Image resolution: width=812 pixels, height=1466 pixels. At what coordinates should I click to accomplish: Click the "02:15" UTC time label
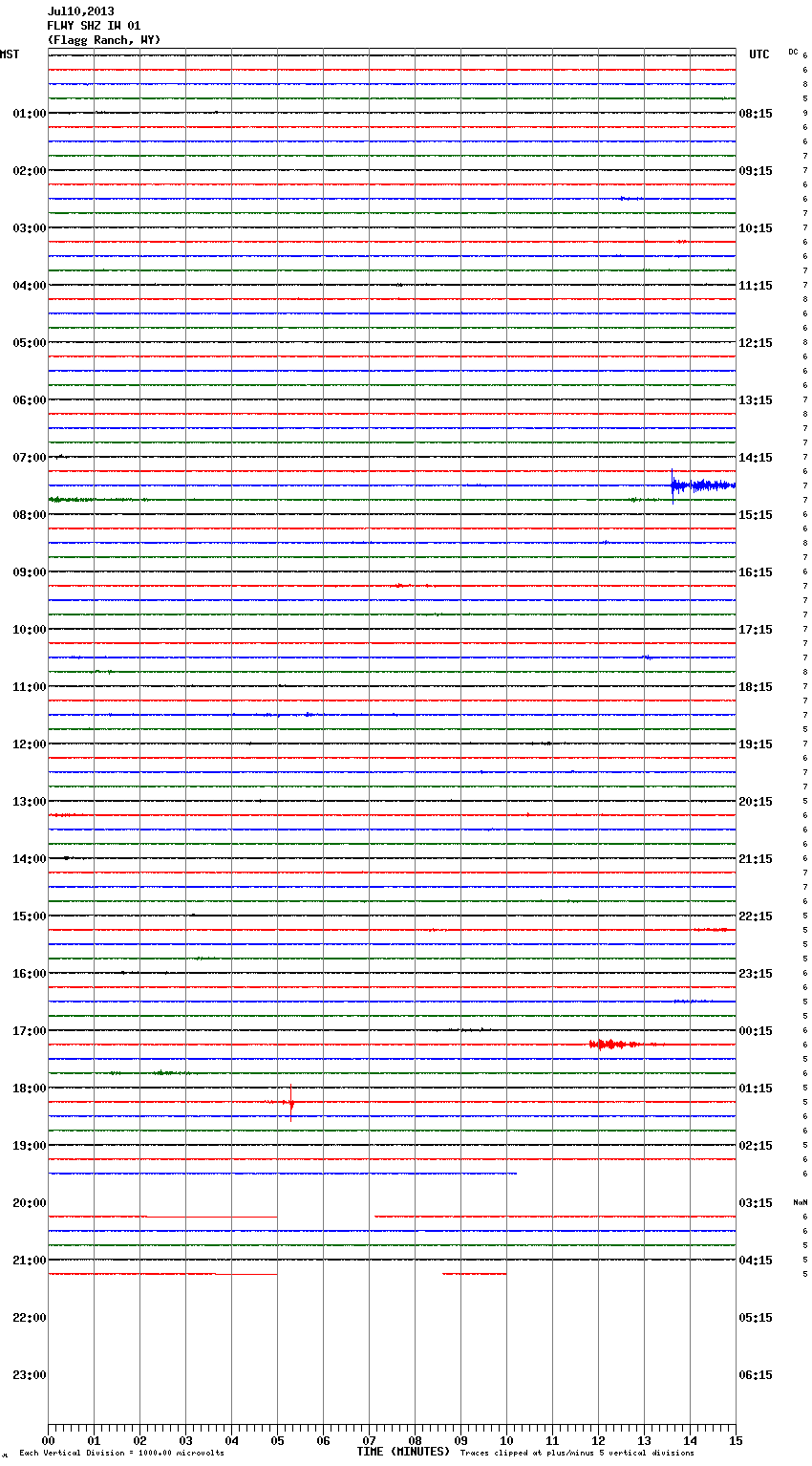[756, 1146]
